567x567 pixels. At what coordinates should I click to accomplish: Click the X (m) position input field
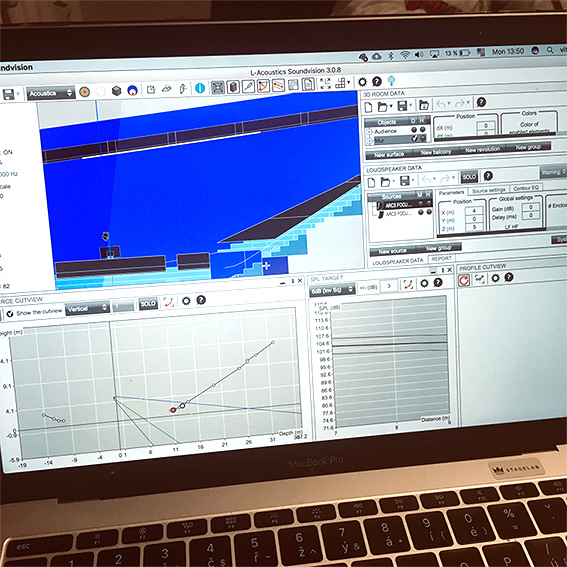pyautogui.click(x=473, y=211)
